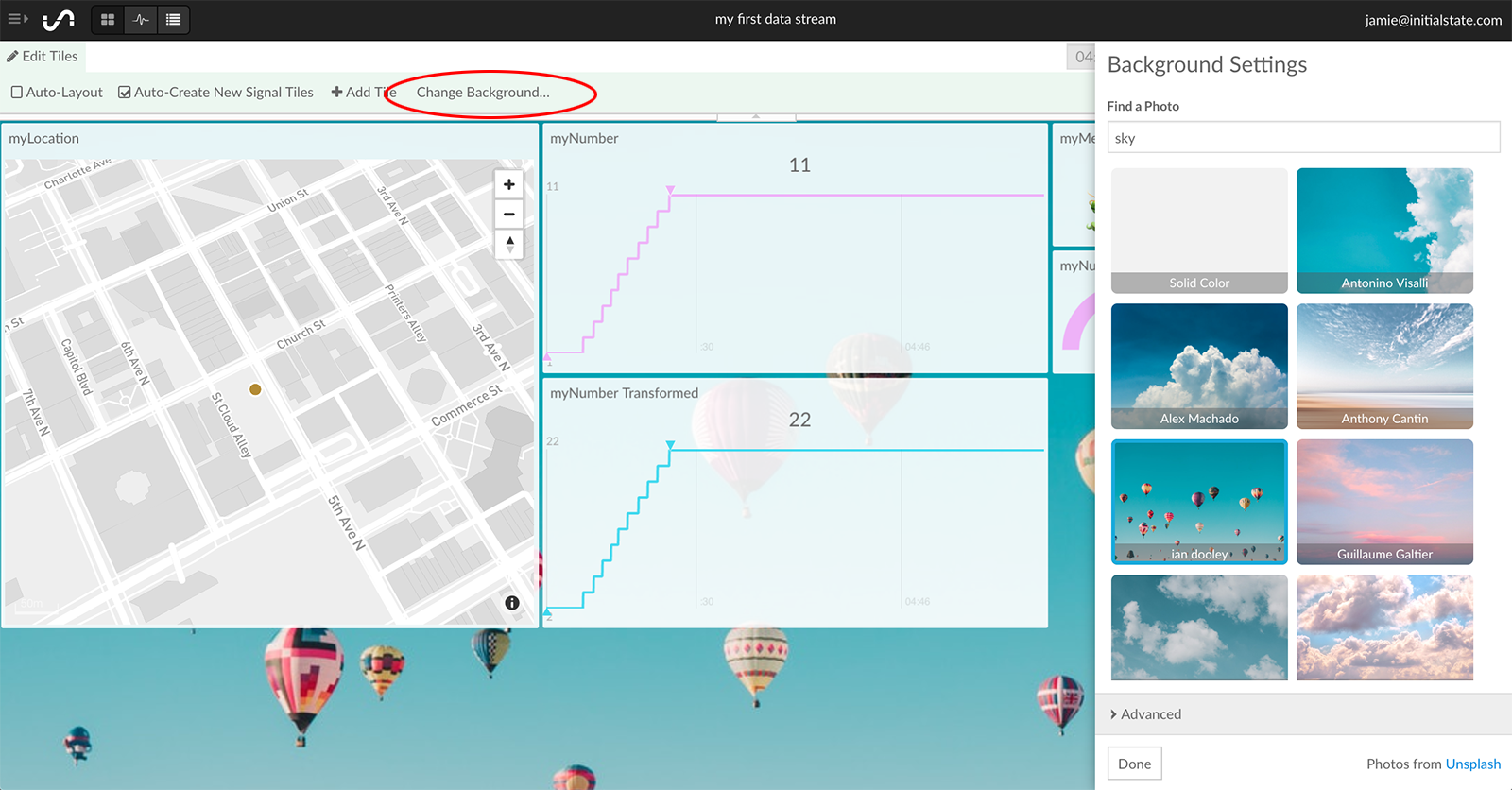1512x790 pixels.
Task: Select the Alex Machado cloud photo
Action: click(1199, 366)
